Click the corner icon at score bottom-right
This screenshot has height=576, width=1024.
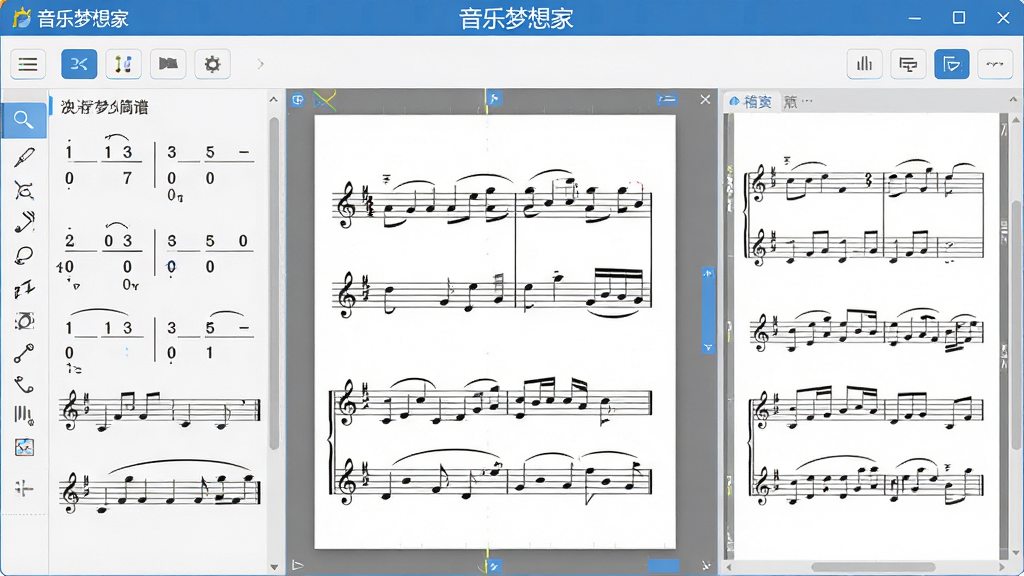coord(706,566)
